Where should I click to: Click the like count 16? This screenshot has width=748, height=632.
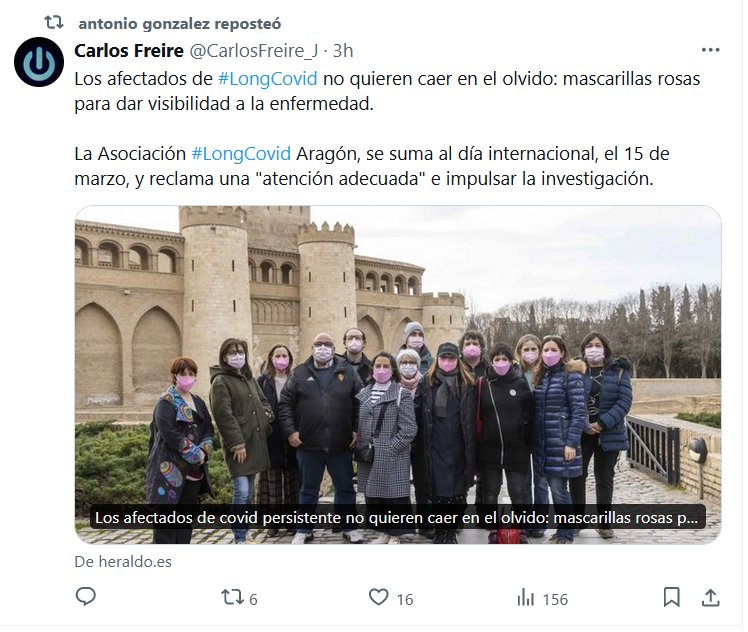[405, 599]
